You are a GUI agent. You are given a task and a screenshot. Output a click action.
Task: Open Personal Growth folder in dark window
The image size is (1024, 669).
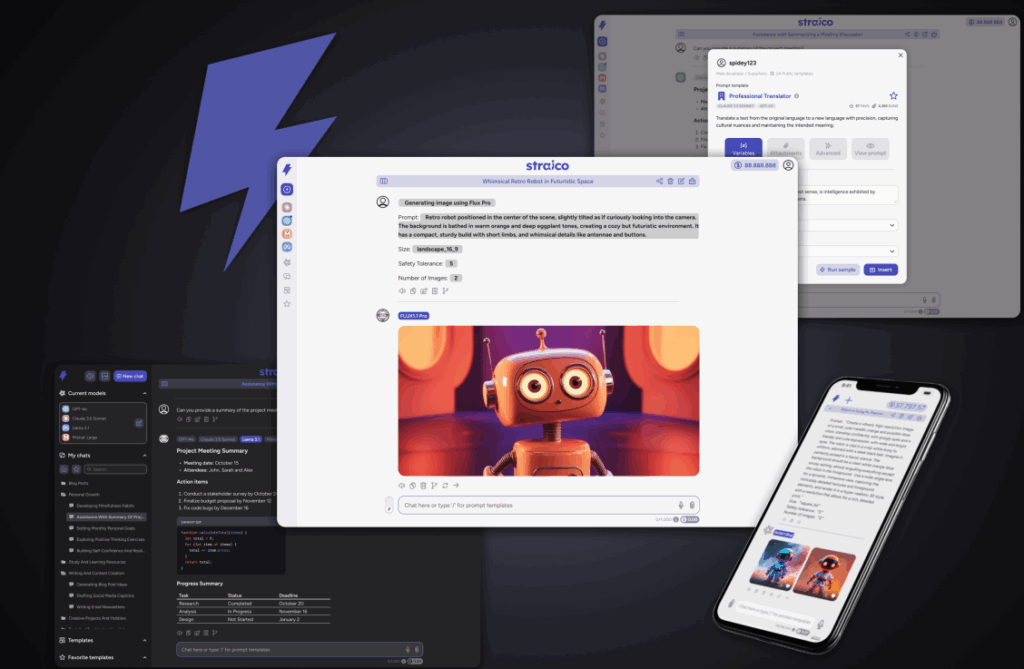click(x=80, y=495)
